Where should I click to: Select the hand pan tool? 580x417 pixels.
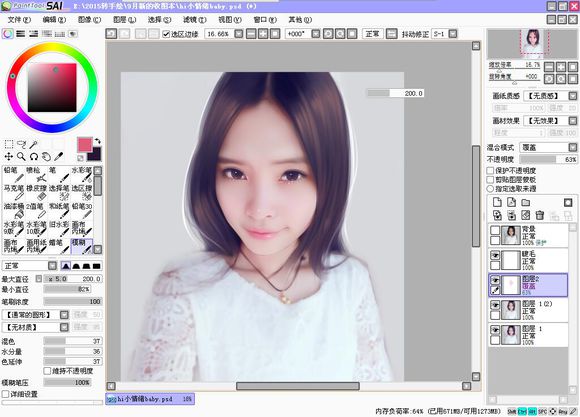tap(46, 157)
